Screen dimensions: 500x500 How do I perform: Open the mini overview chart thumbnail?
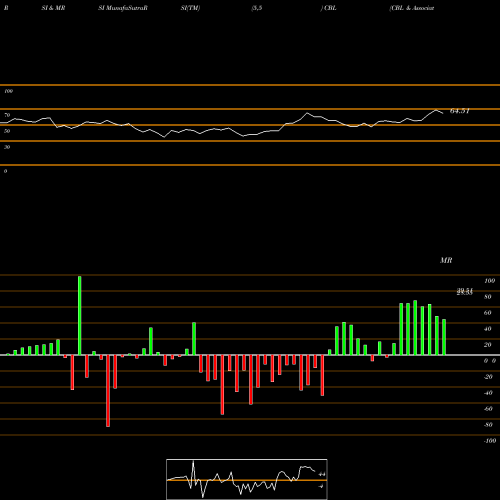pos(247,479)
